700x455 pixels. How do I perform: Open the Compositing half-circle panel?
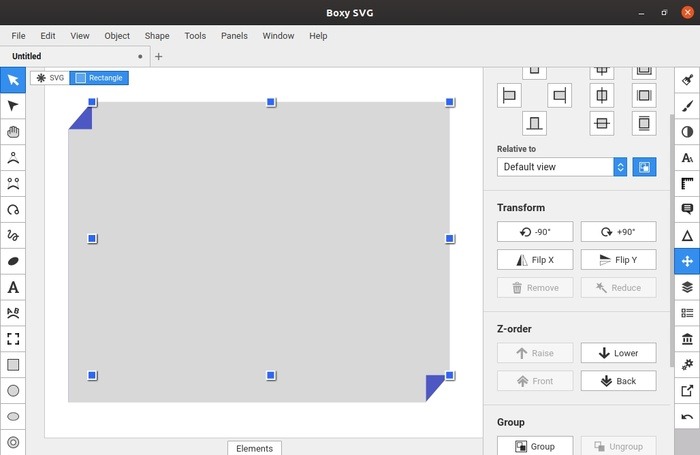[687, 132]
